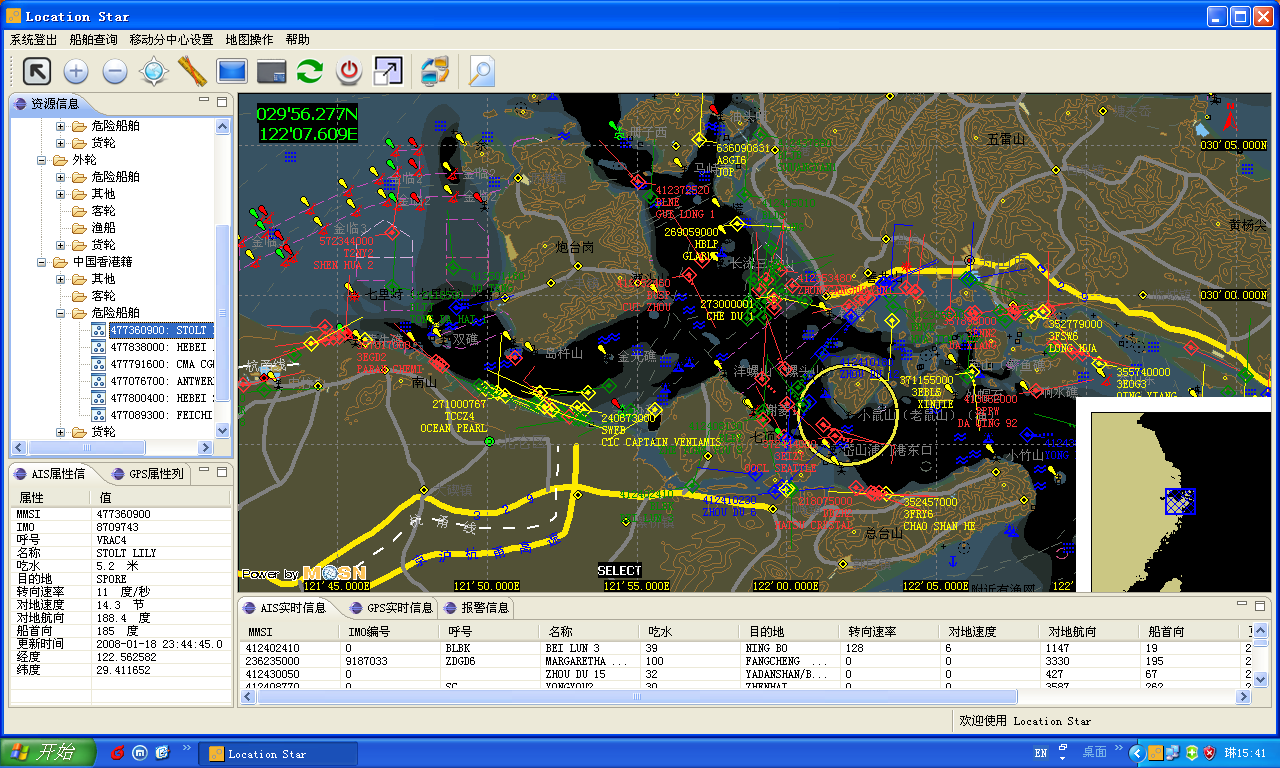Expand 其他 under 中国香港籍
The height and width of the screenshot is (768, 1280).
60,279
